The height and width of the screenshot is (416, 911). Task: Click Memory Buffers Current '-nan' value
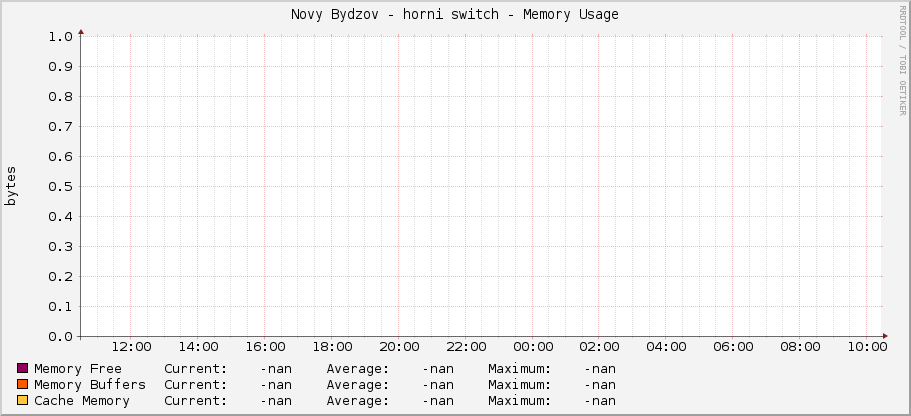(x=276, y=385)
